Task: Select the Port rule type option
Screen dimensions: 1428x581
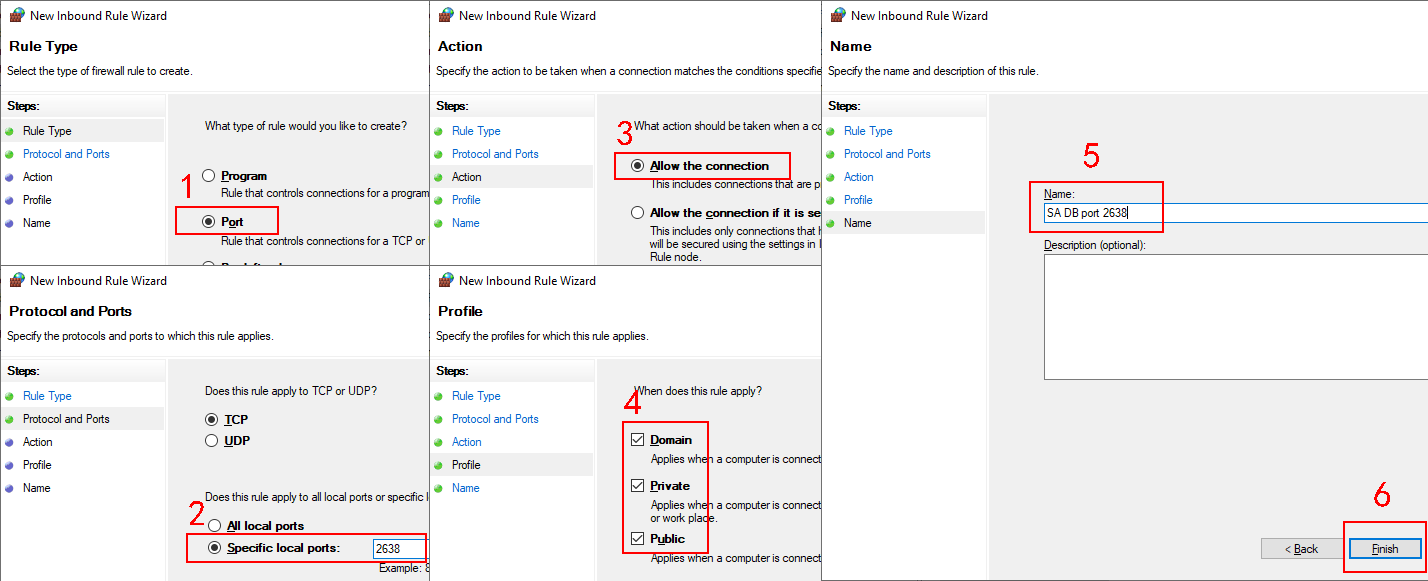Action: [209, 221]
